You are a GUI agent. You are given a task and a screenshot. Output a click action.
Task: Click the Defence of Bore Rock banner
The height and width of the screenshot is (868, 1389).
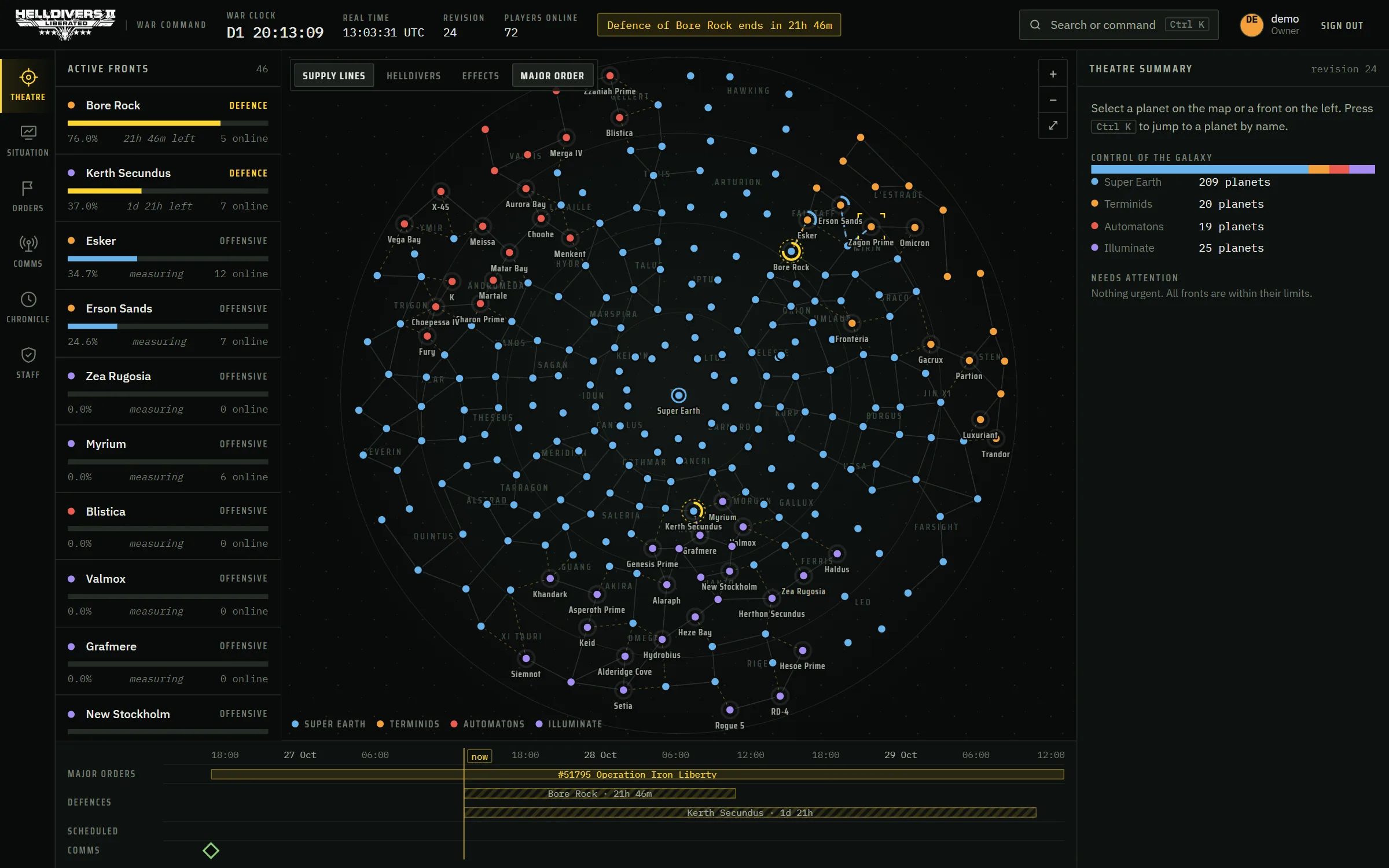[x=719, y=25]
